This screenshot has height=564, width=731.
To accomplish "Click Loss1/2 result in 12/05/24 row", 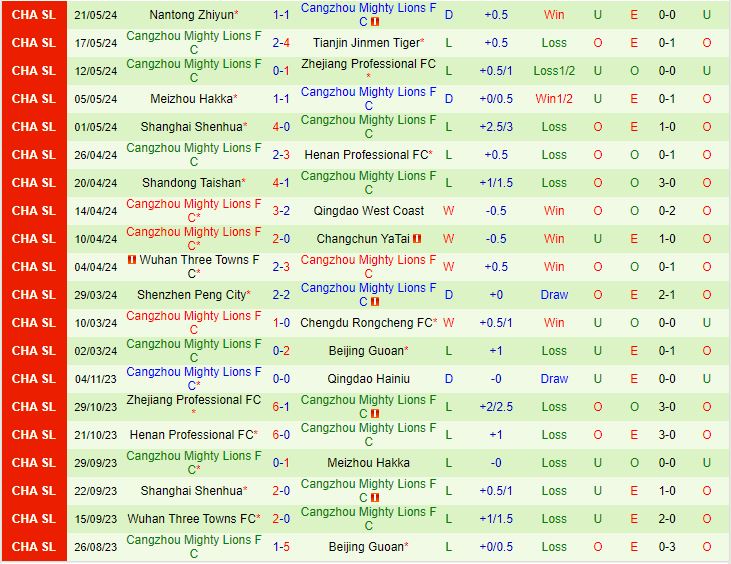I will [554, 71].
